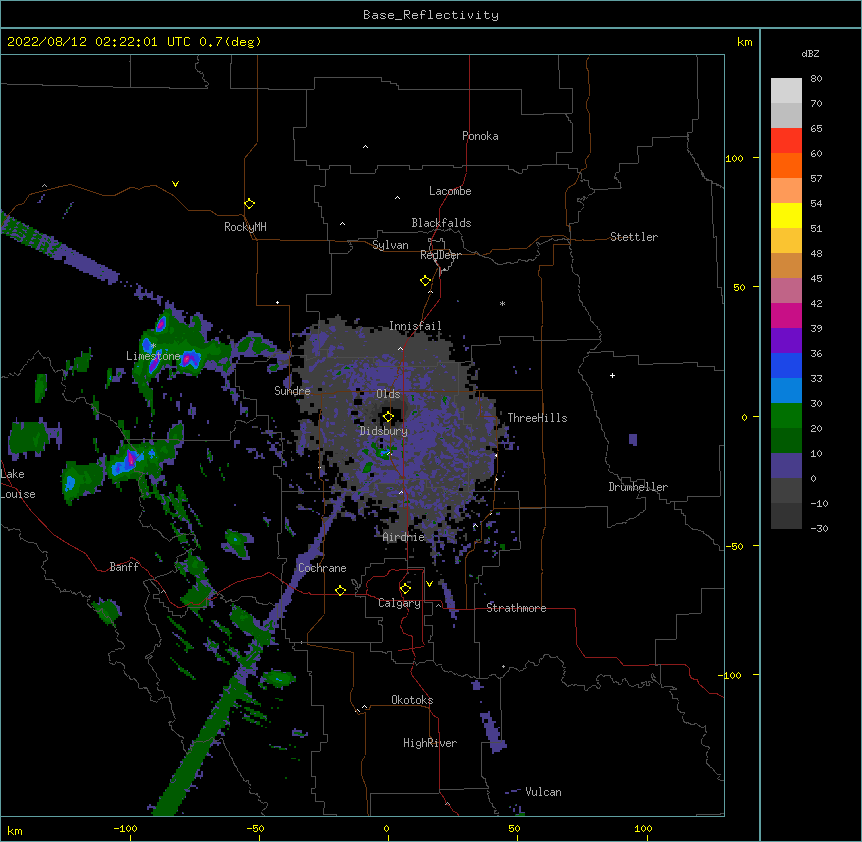Click the Banff label
The image size is (862, 842).
(x=124, y=567)
